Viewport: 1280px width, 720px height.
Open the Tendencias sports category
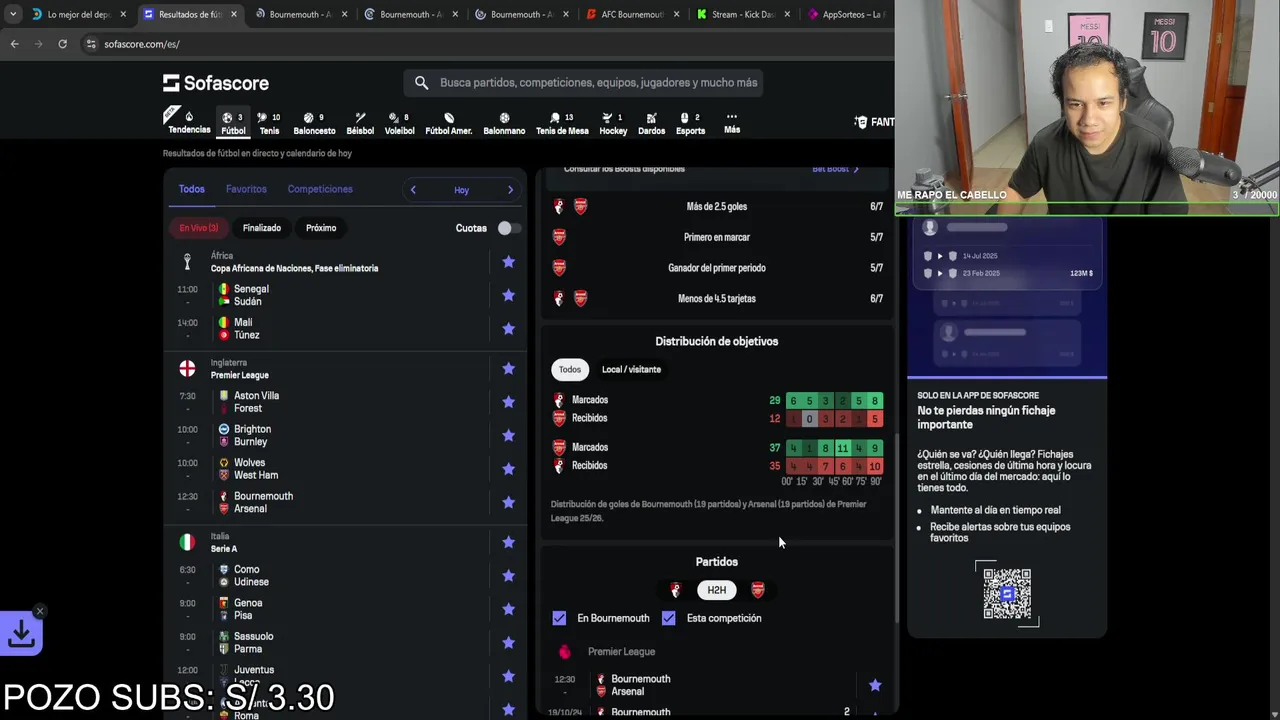[x=188, y=122]
